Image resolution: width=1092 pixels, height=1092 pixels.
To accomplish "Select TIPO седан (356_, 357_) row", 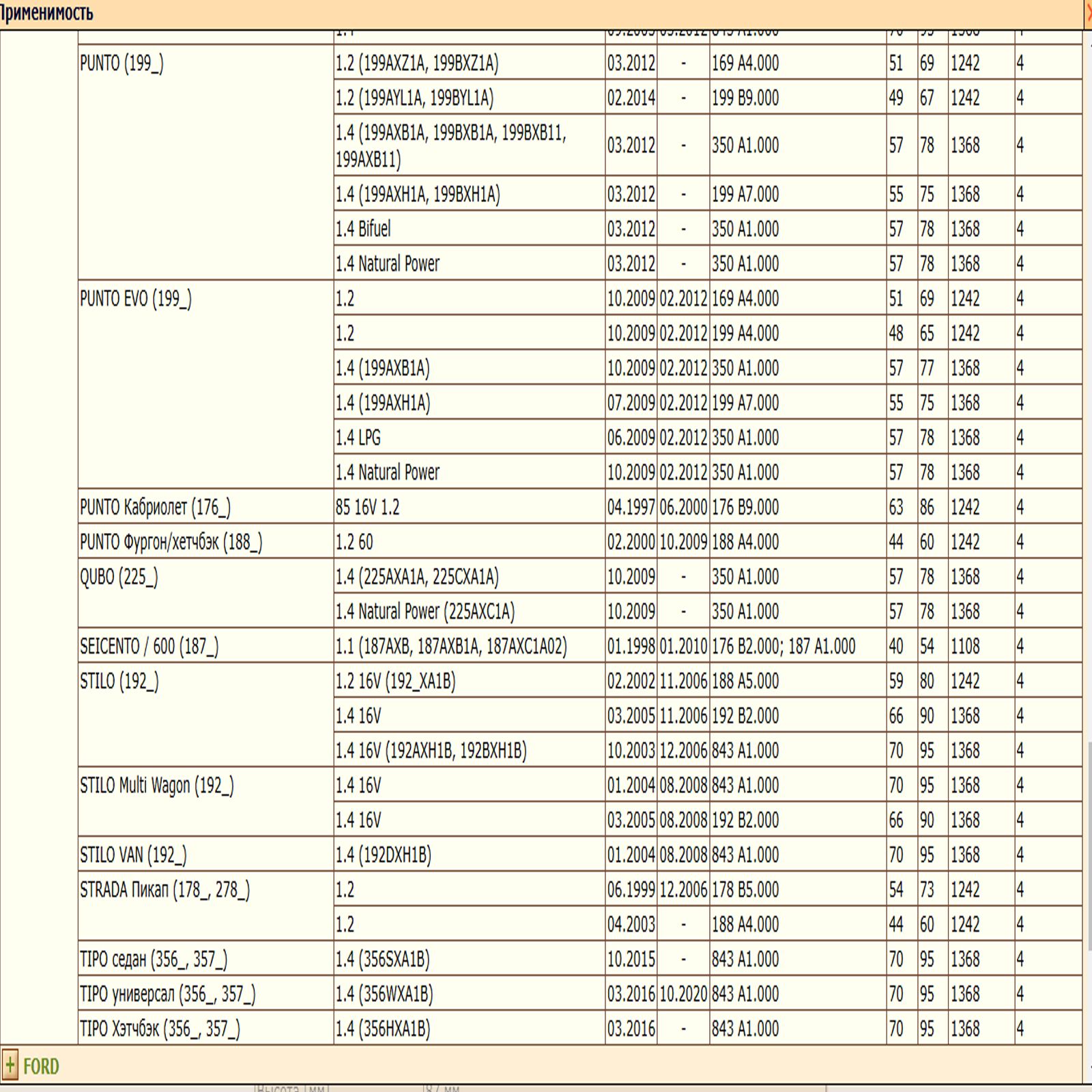I will pyautogui.click(x=154, y=960).
